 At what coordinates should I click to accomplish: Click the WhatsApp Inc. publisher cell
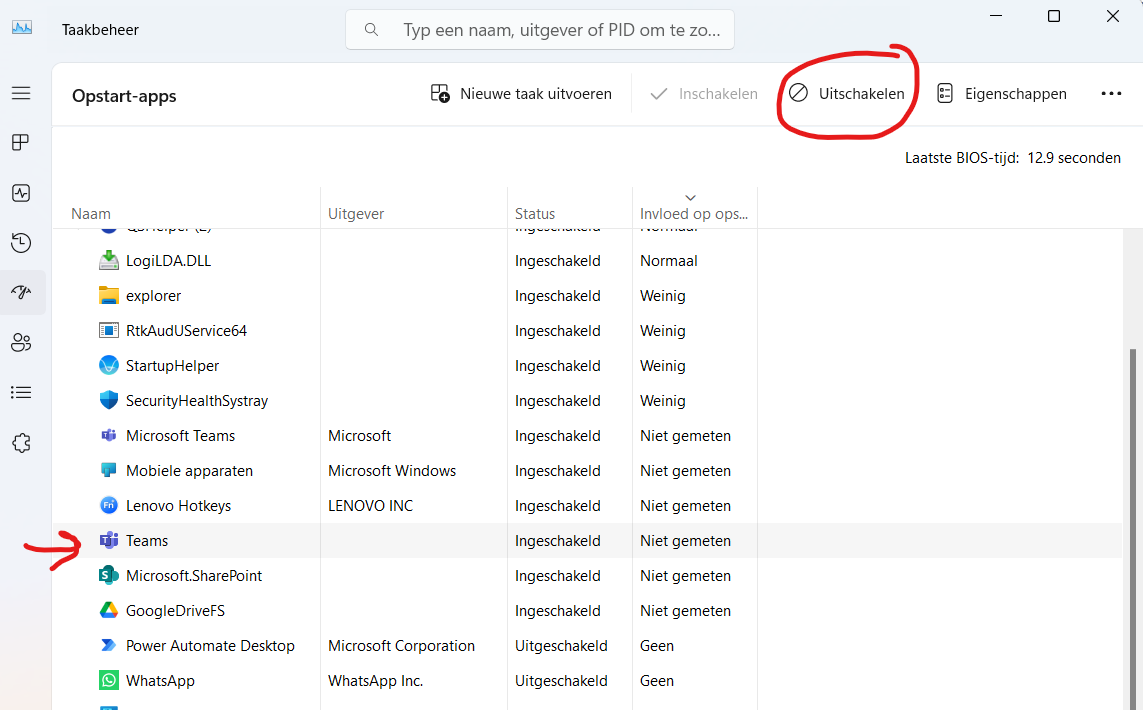coord(375,681)
